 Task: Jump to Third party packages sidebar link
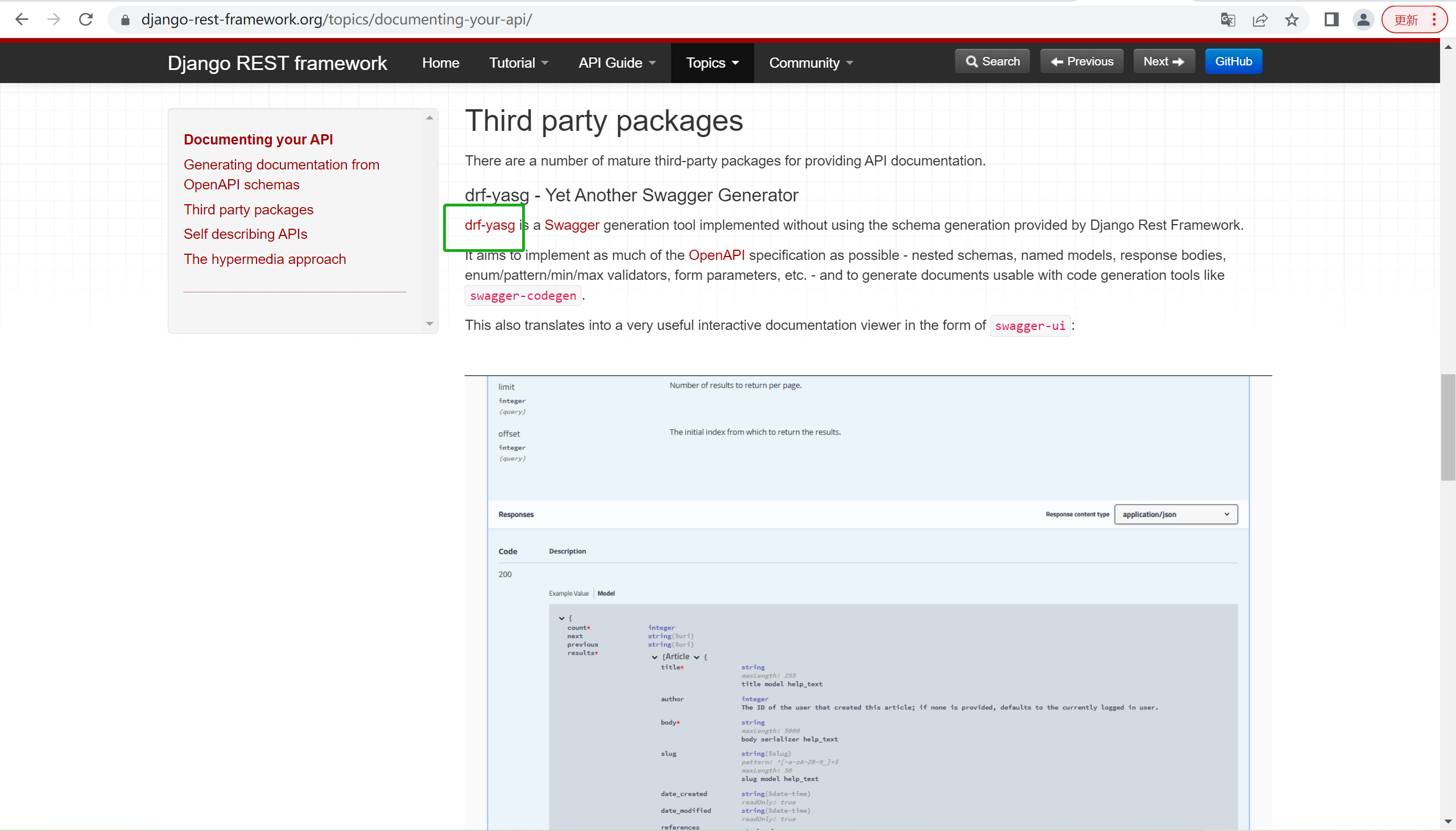click(248, 209)
